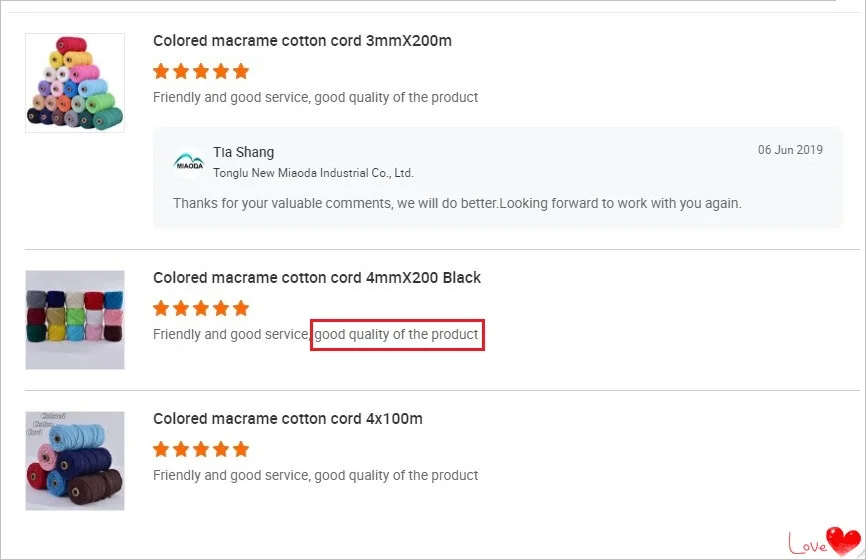Click the fifth star of the 4mmX200 Black rating
The height and width of the screenshot is (560, 866).
pos(241,309)
